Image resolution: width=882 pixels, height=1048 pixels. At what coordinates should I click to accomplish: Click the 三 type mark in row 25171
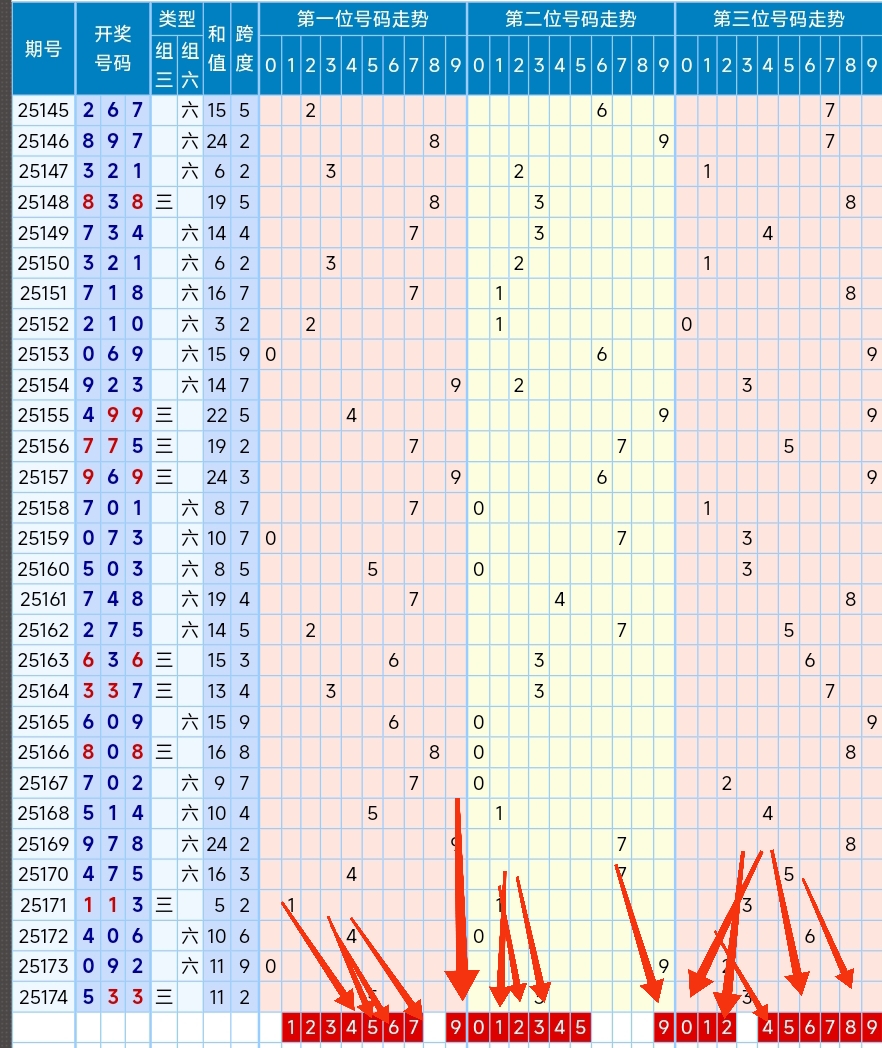[164, 905]
